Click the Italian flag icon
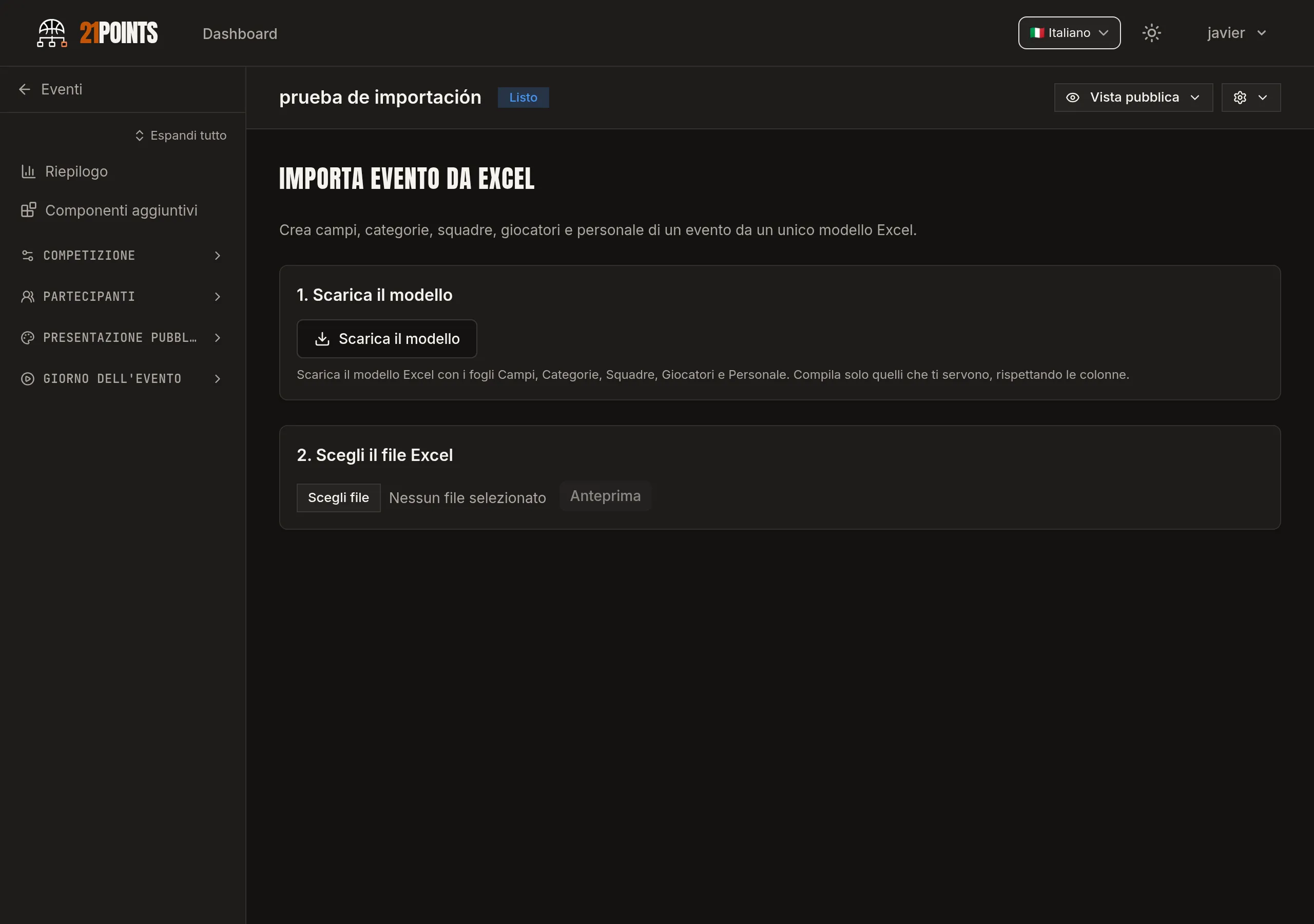 pos(1037,33)
